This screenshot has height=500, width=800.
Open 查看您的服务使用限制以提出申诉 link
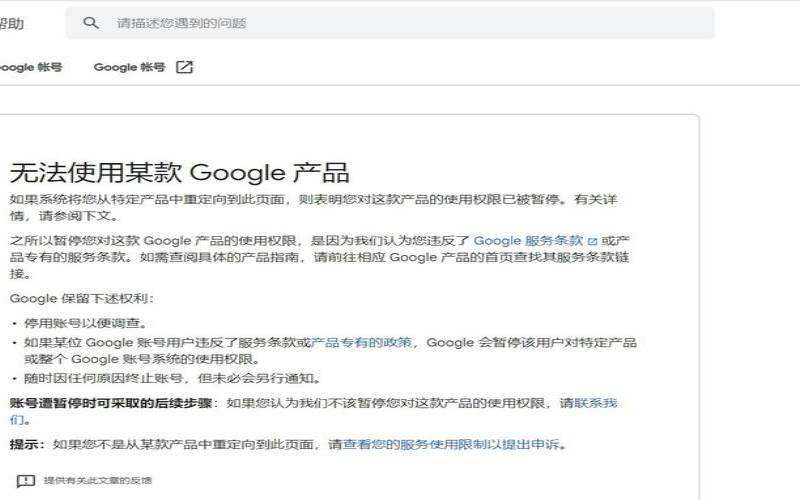[451, 444]
